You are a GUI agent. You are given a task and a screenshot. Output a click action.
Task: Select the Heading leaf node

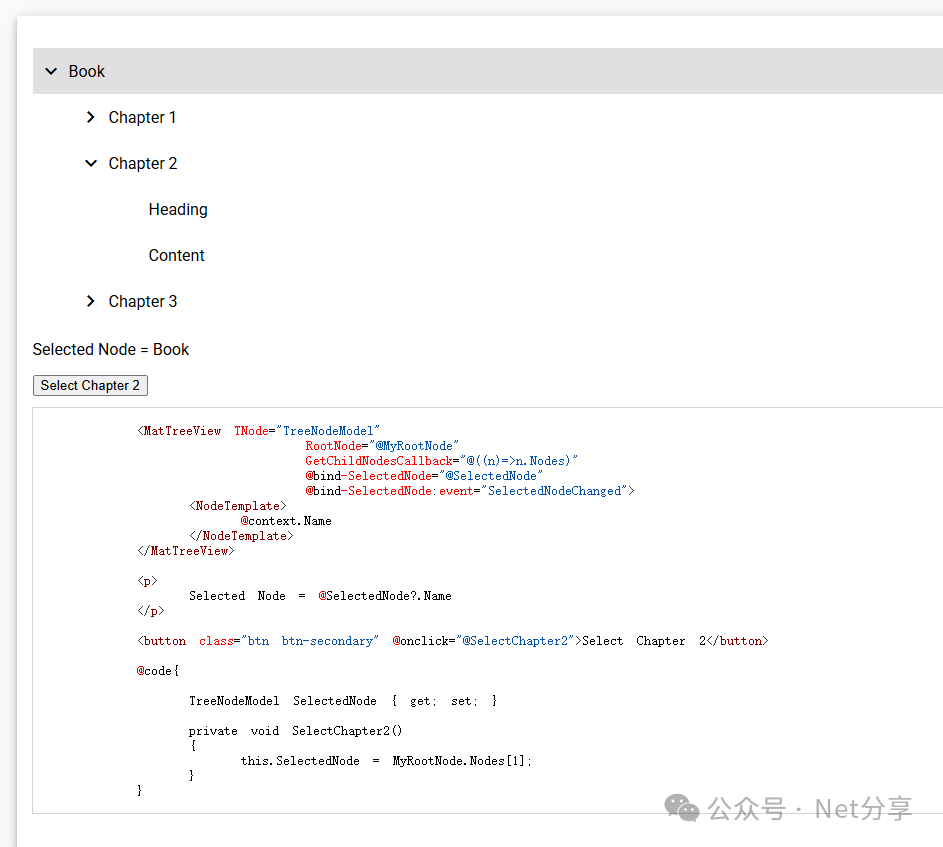[178, 209]
